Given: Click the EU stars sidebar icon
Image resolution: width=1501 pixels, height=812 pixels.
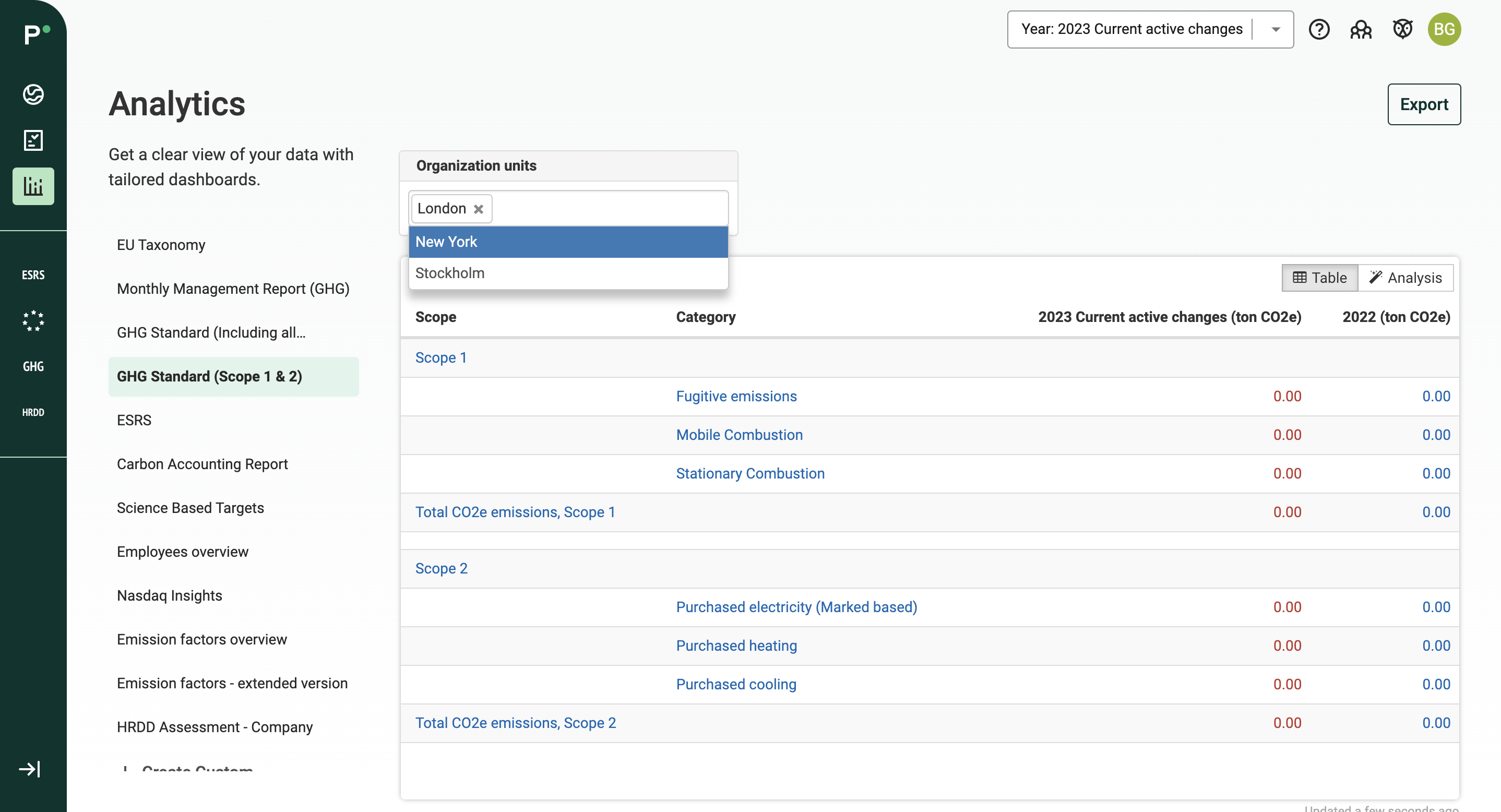Looking at the screenshot, I should pos(33,320).
